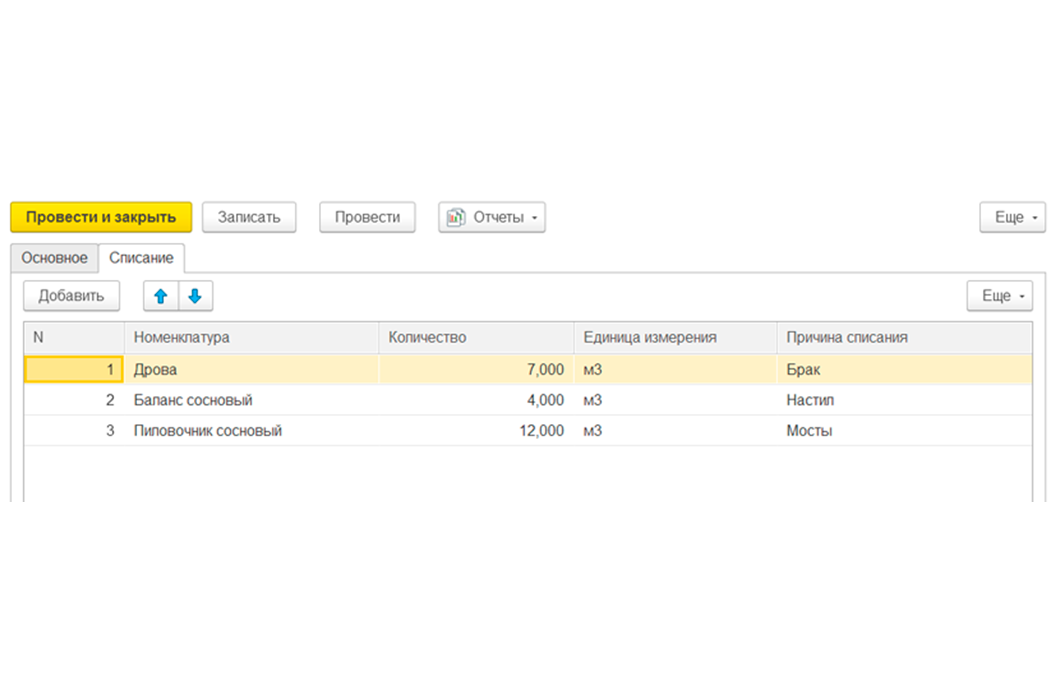
Task: Open the top Еще menu beside Отчеты
Action: [1012, 217]
